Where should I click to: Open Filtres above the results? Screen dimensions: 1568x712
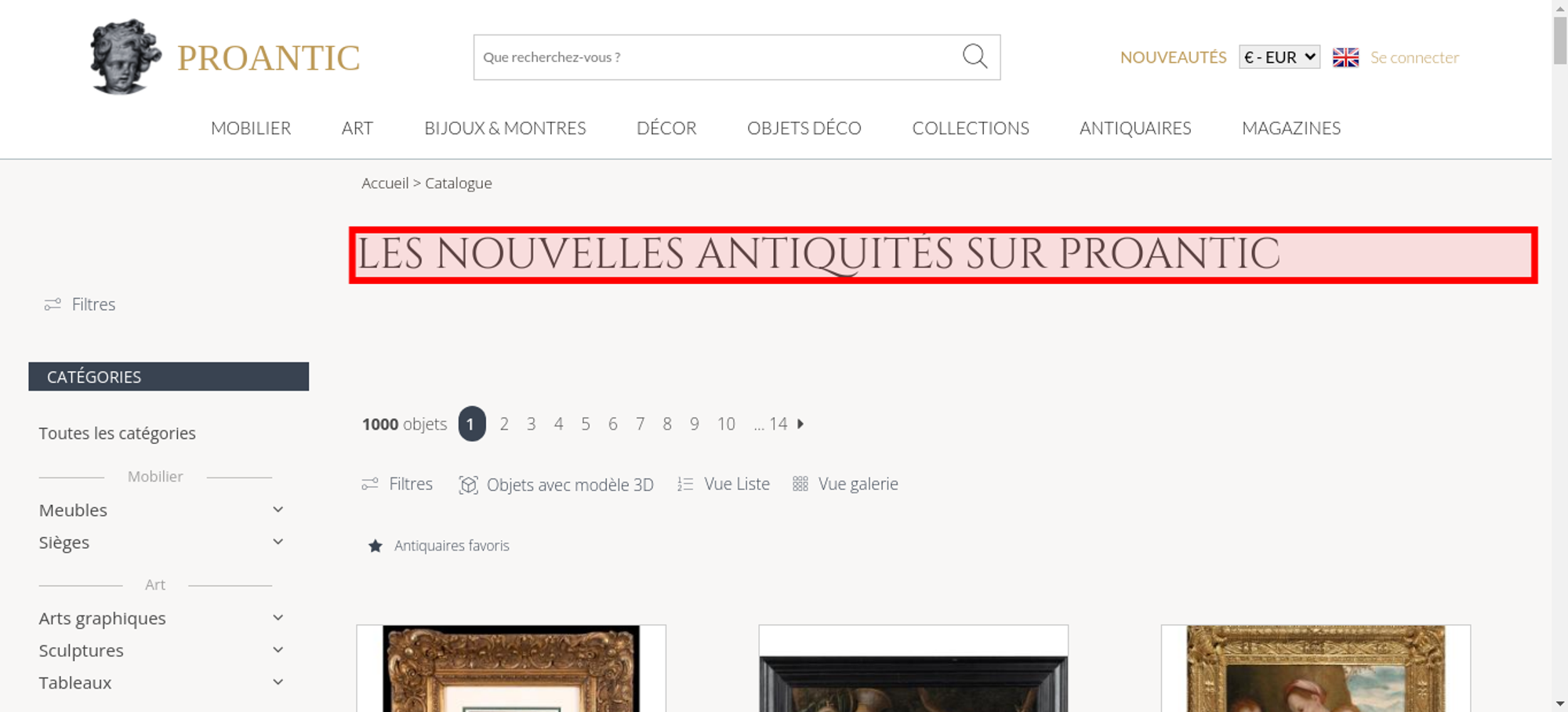[397, 484]
